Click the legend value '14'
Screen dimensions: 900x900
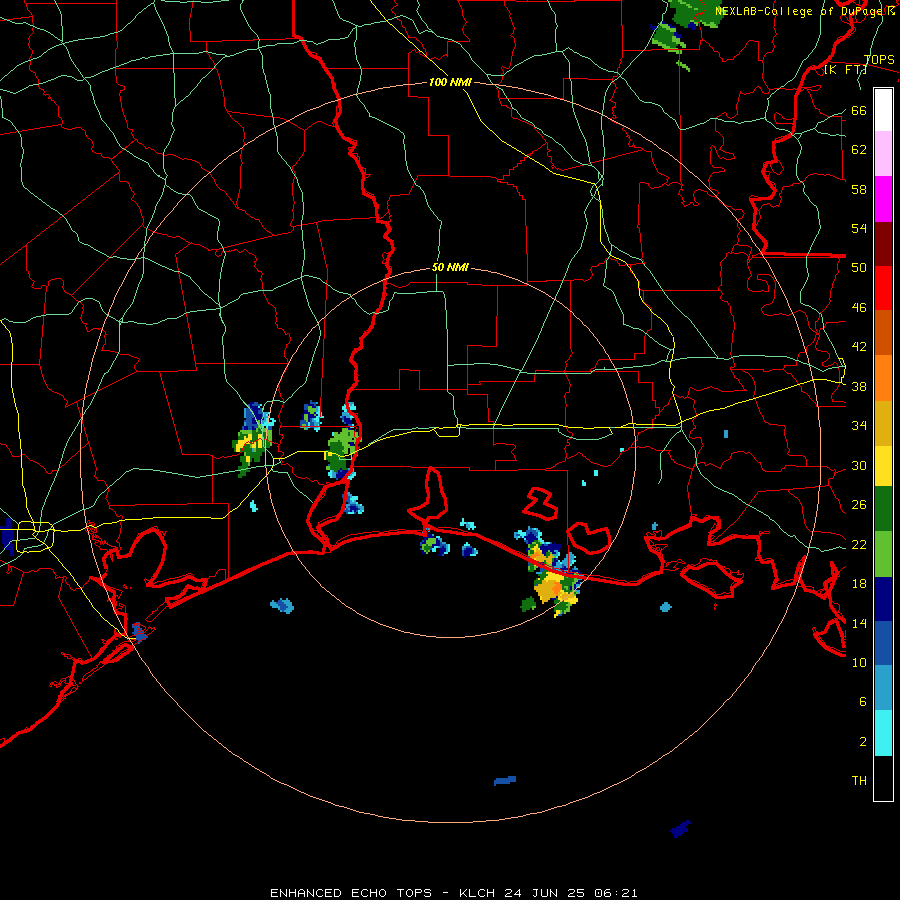(859, 623)
